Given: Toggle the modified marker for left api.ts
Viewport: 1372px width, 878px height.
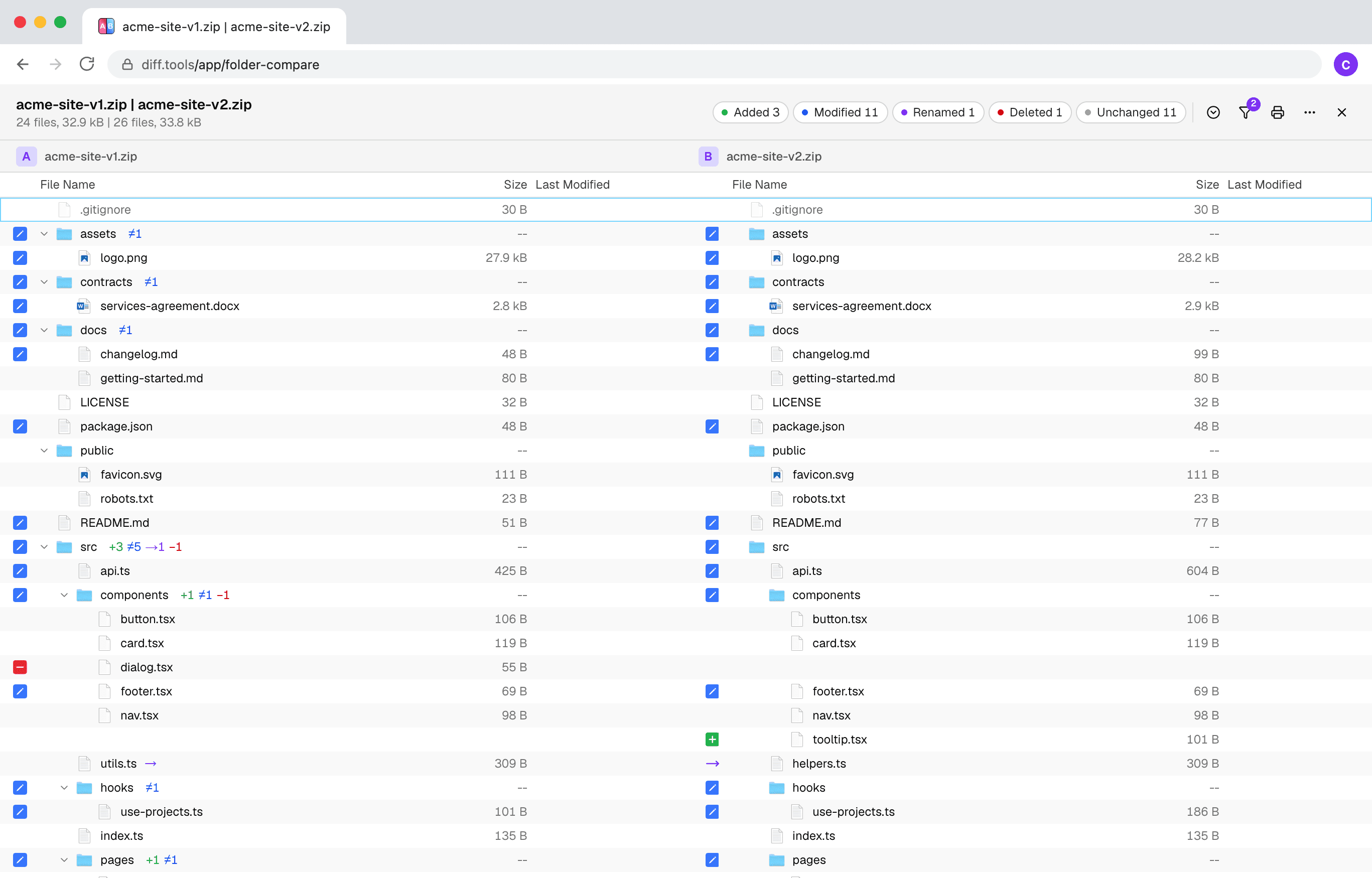Looking at the screenshot, I should pyautogui.click(x=20, y=571).
